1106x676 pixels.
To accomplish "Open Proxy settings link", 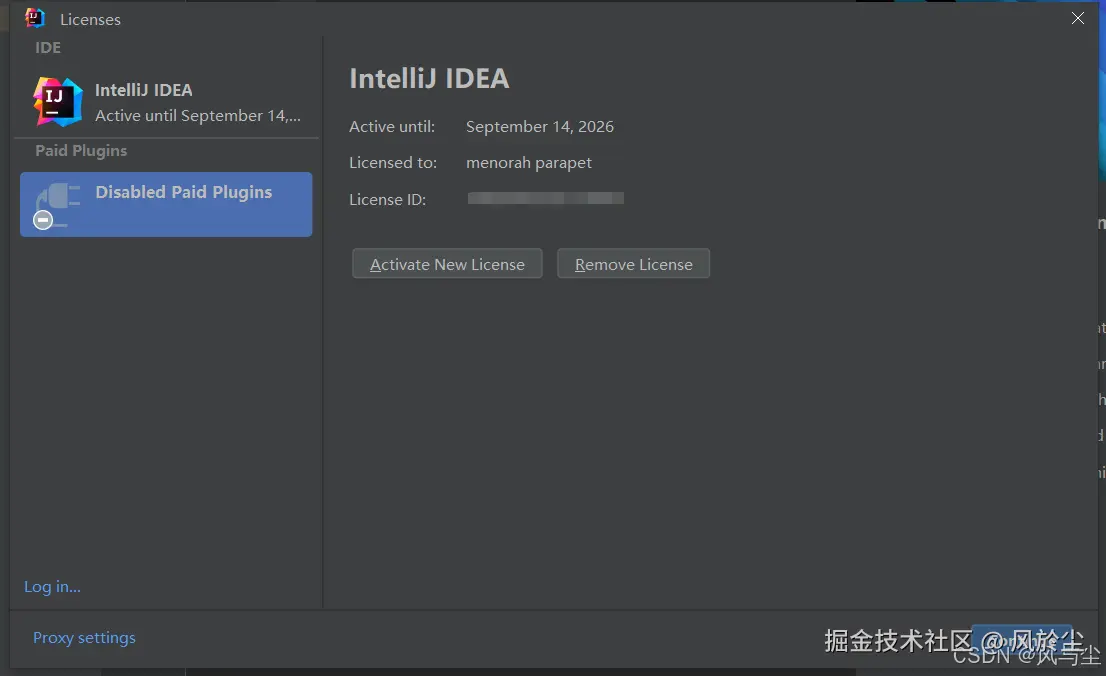I will click(x=84, y=638).
